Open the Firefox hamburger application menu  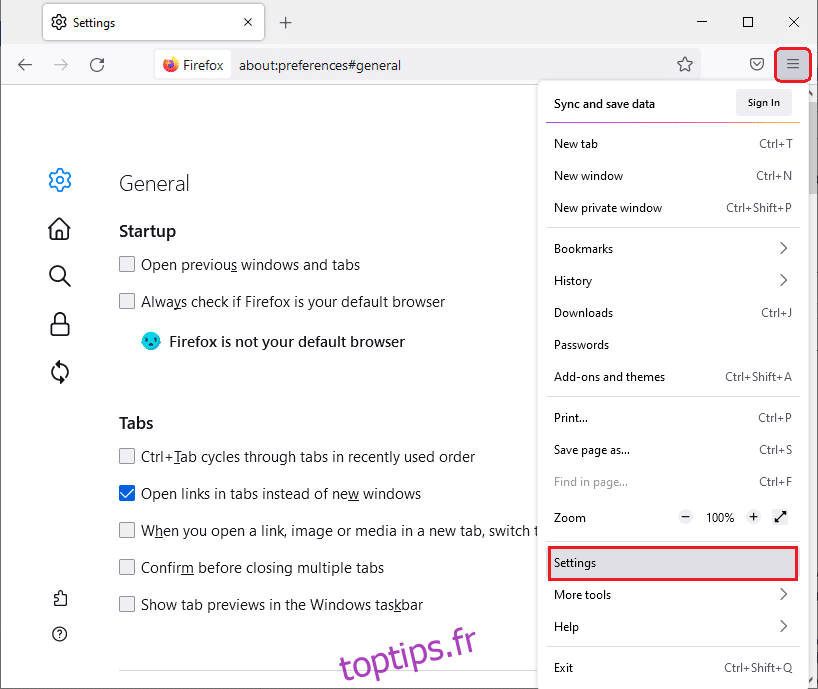(792, 64)
